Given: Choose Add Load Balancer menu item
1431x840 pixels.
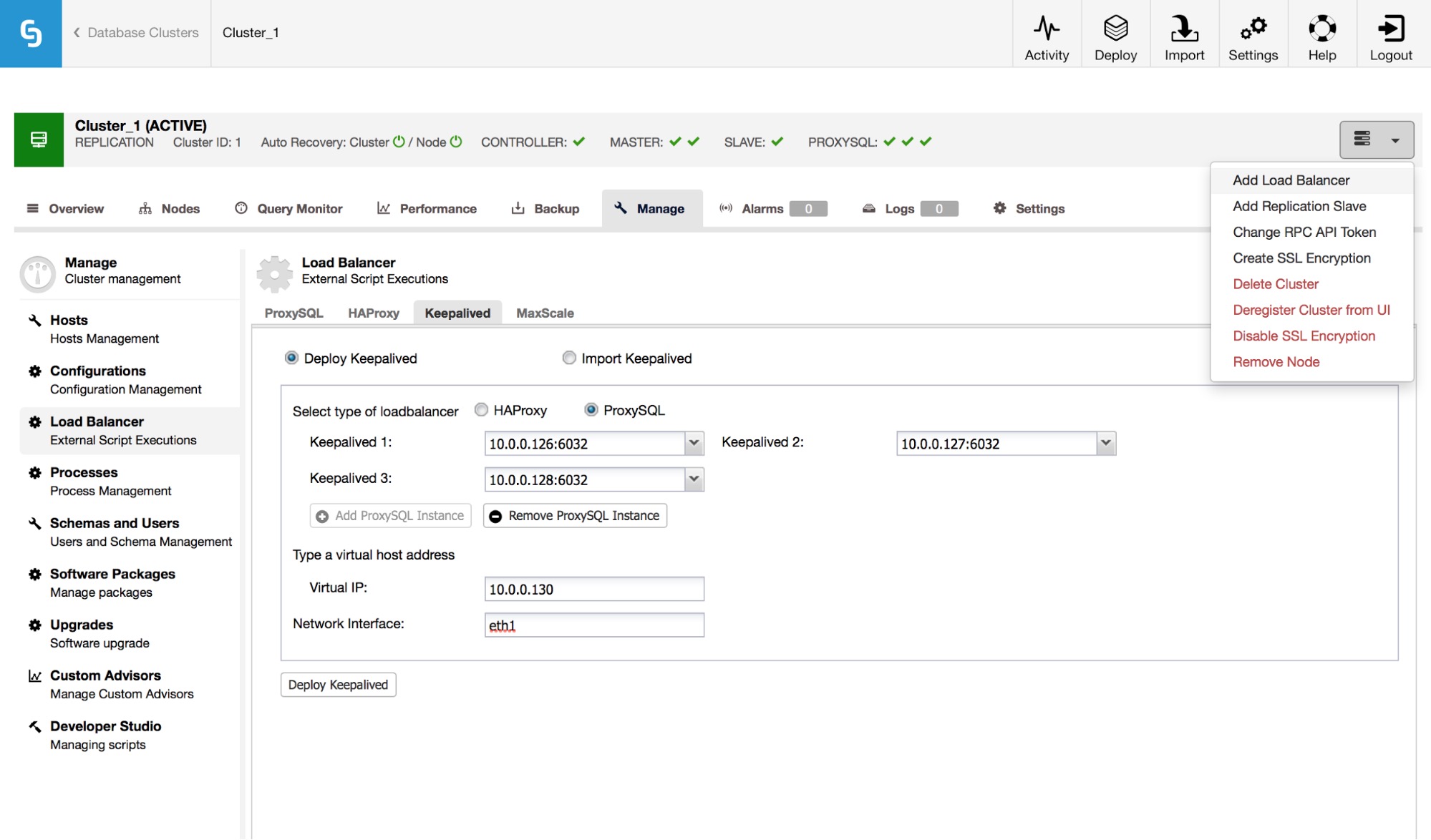Looking at the screenshot, I should coord(1311,180).
